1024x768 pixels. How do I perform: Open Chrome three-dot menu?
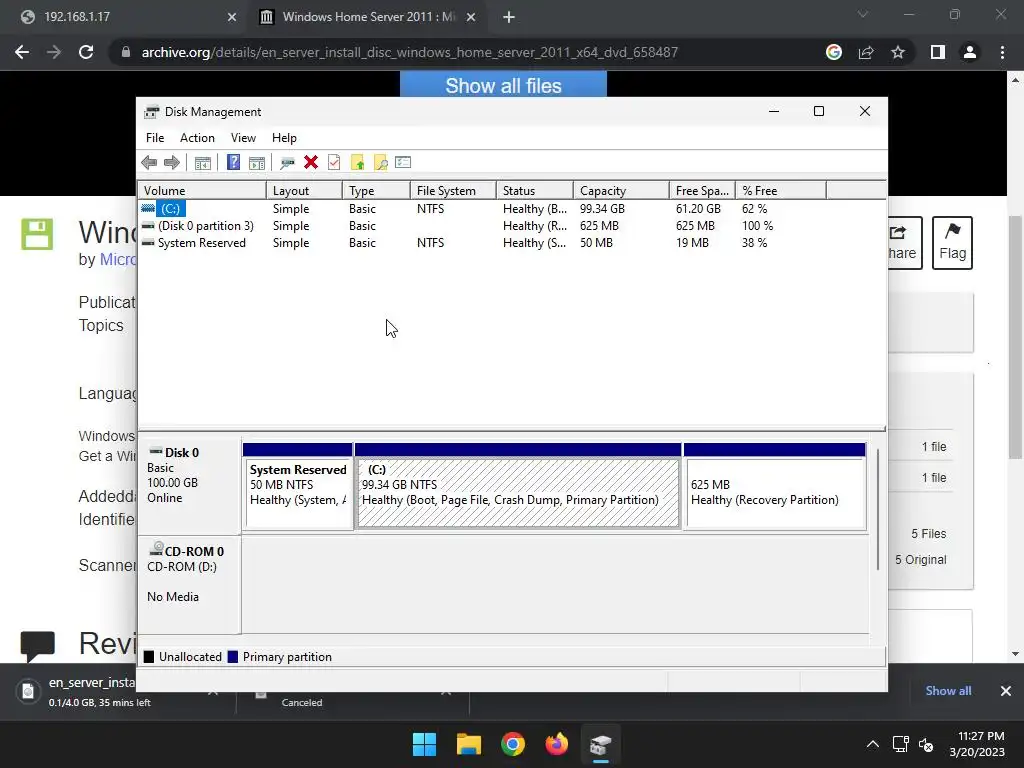point(1002,52)
